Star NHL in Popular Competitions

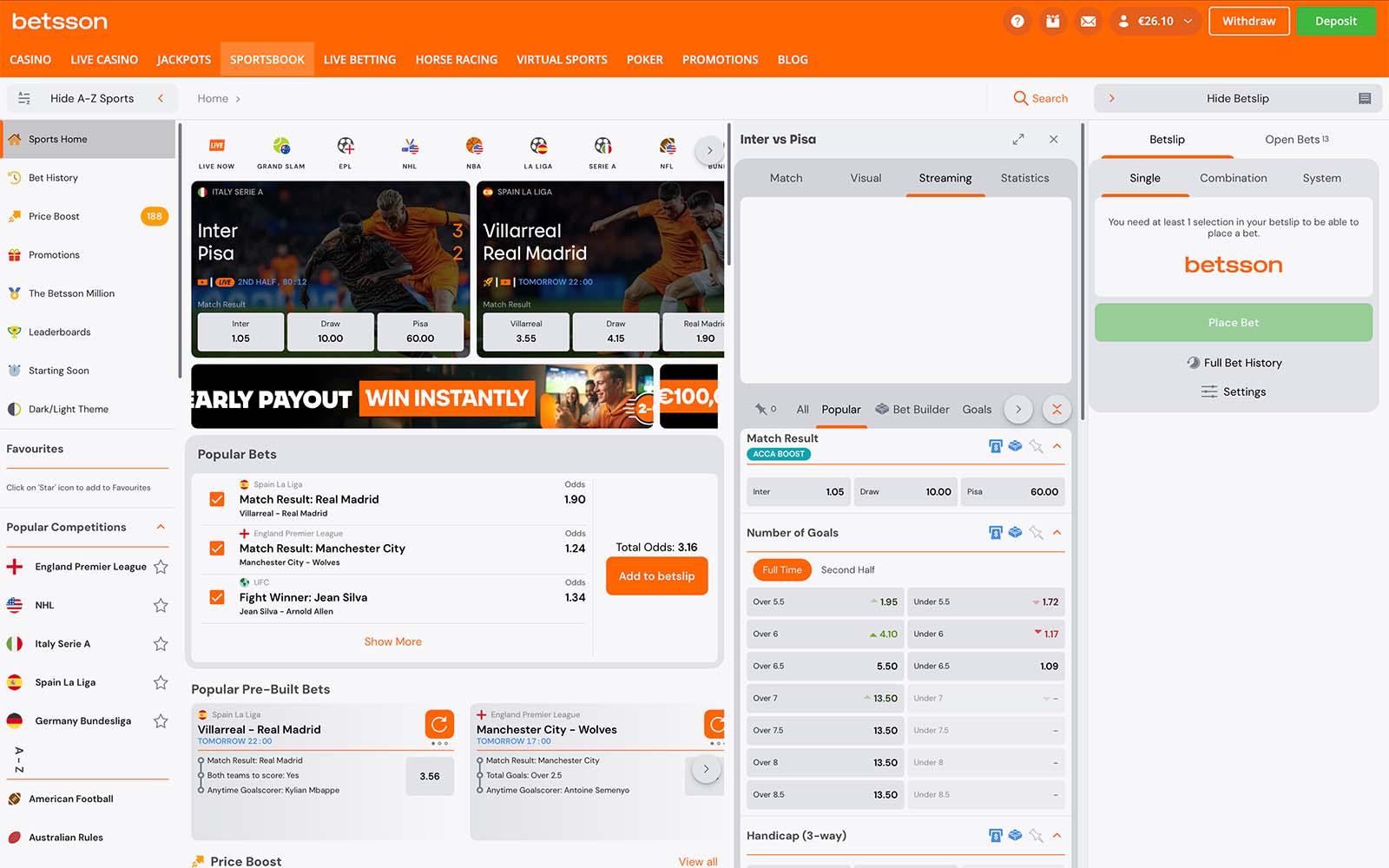(x=161, y=605)
